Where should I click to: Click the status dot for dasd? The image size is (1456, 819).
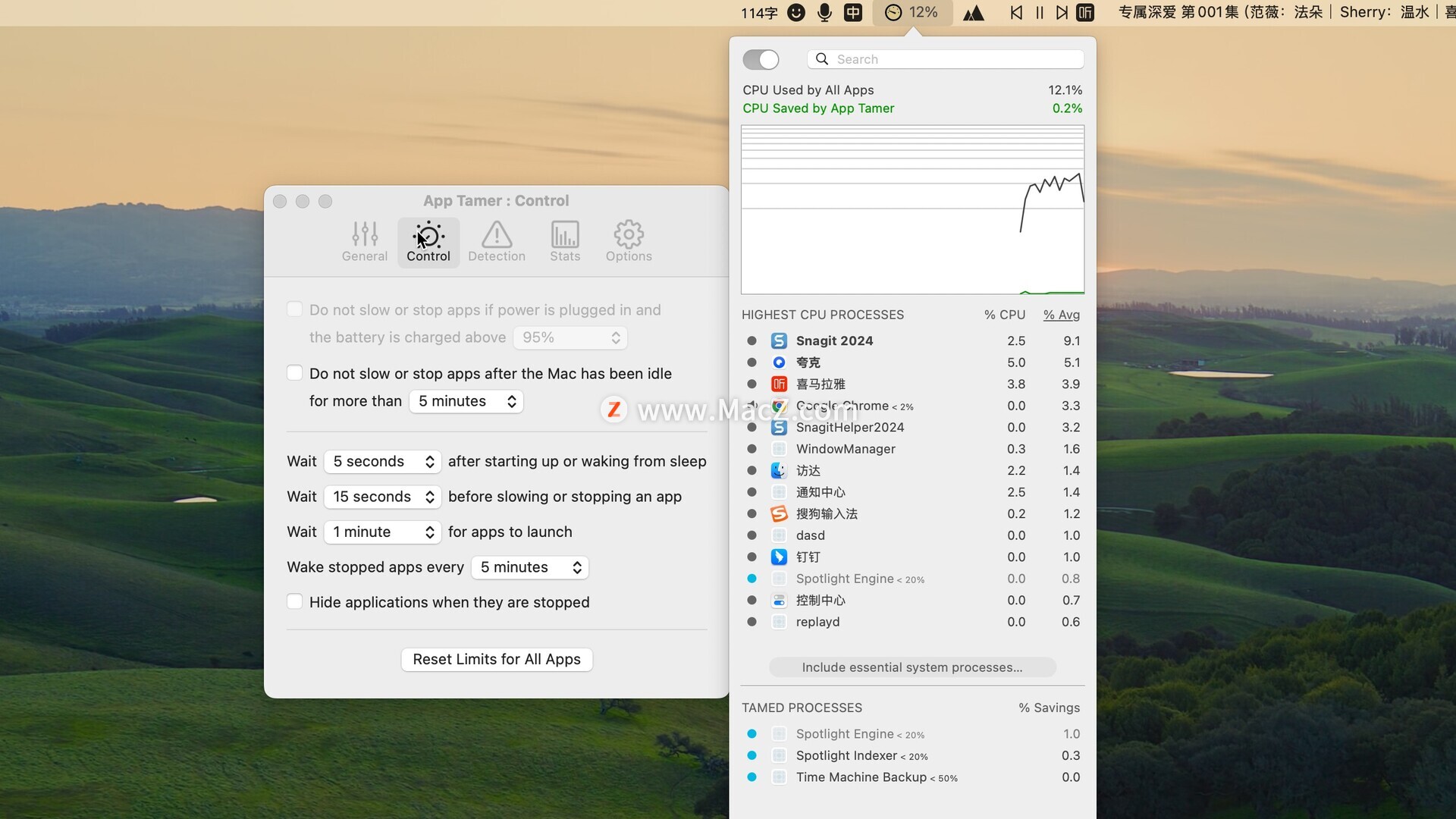click(x=752, y=535)
